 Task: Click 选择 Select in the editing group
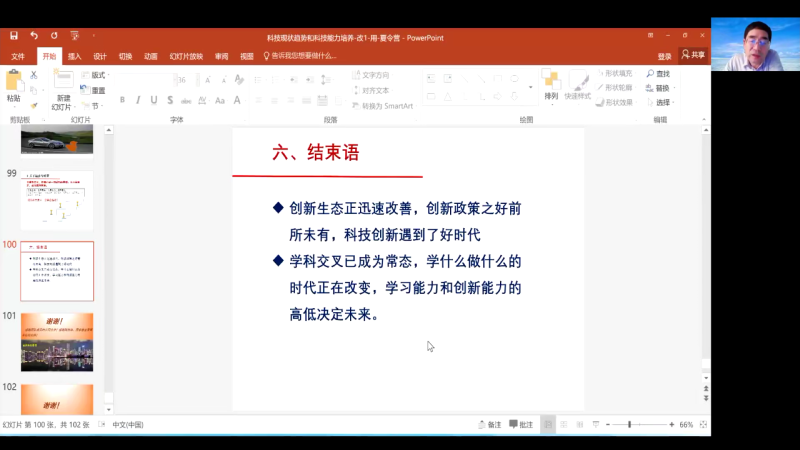[x=660, y=103]
